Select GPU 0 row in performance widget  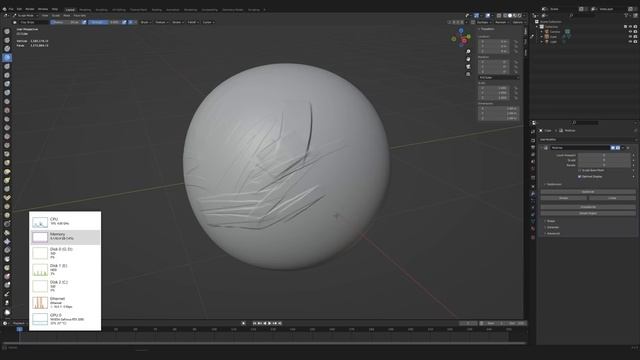(x=65, y=319)
